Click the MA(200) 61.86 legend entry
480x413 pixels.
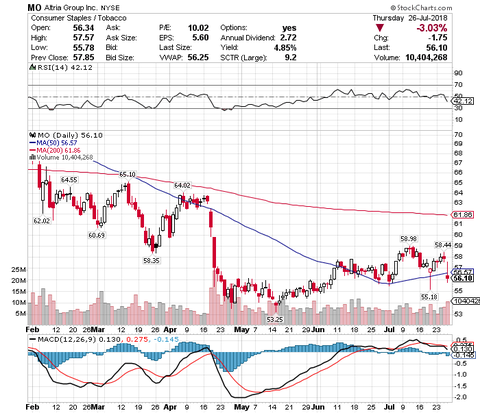58,150
